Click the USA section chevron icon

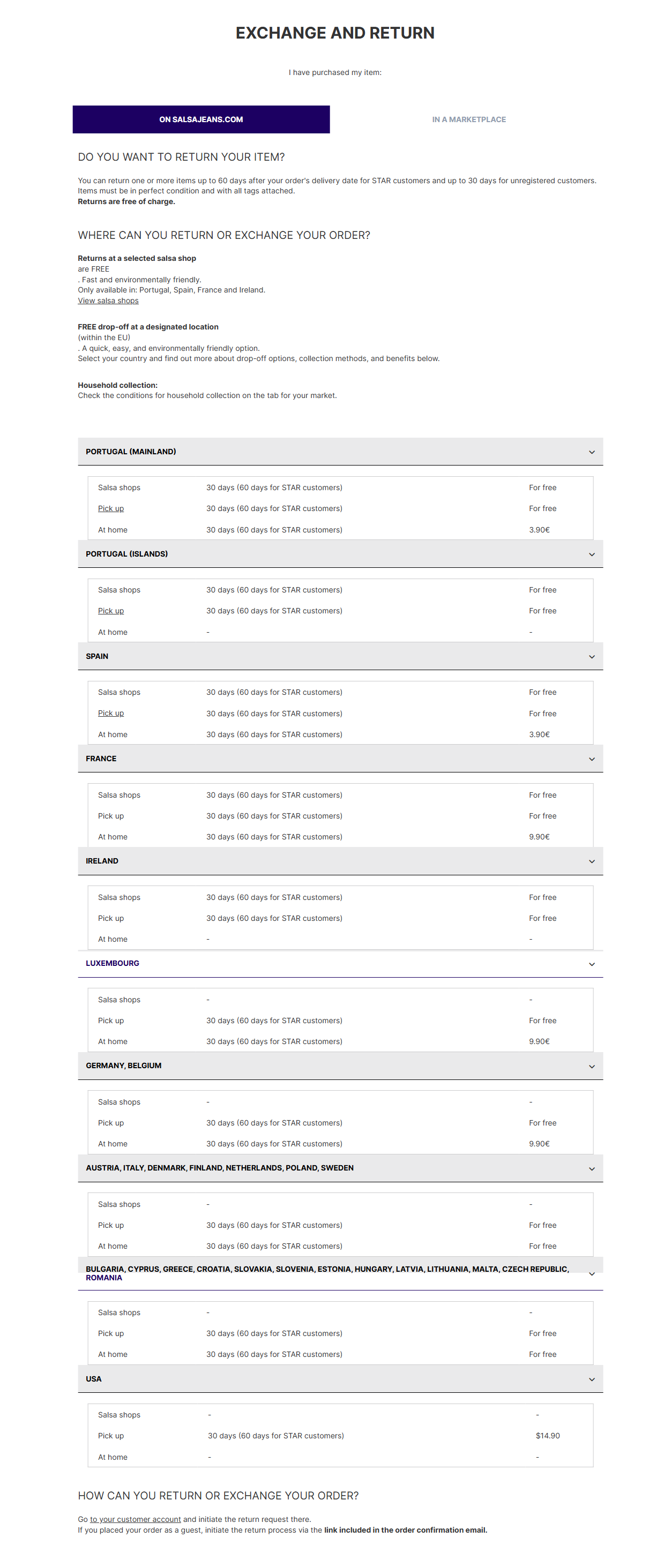tap(591, 1379)
